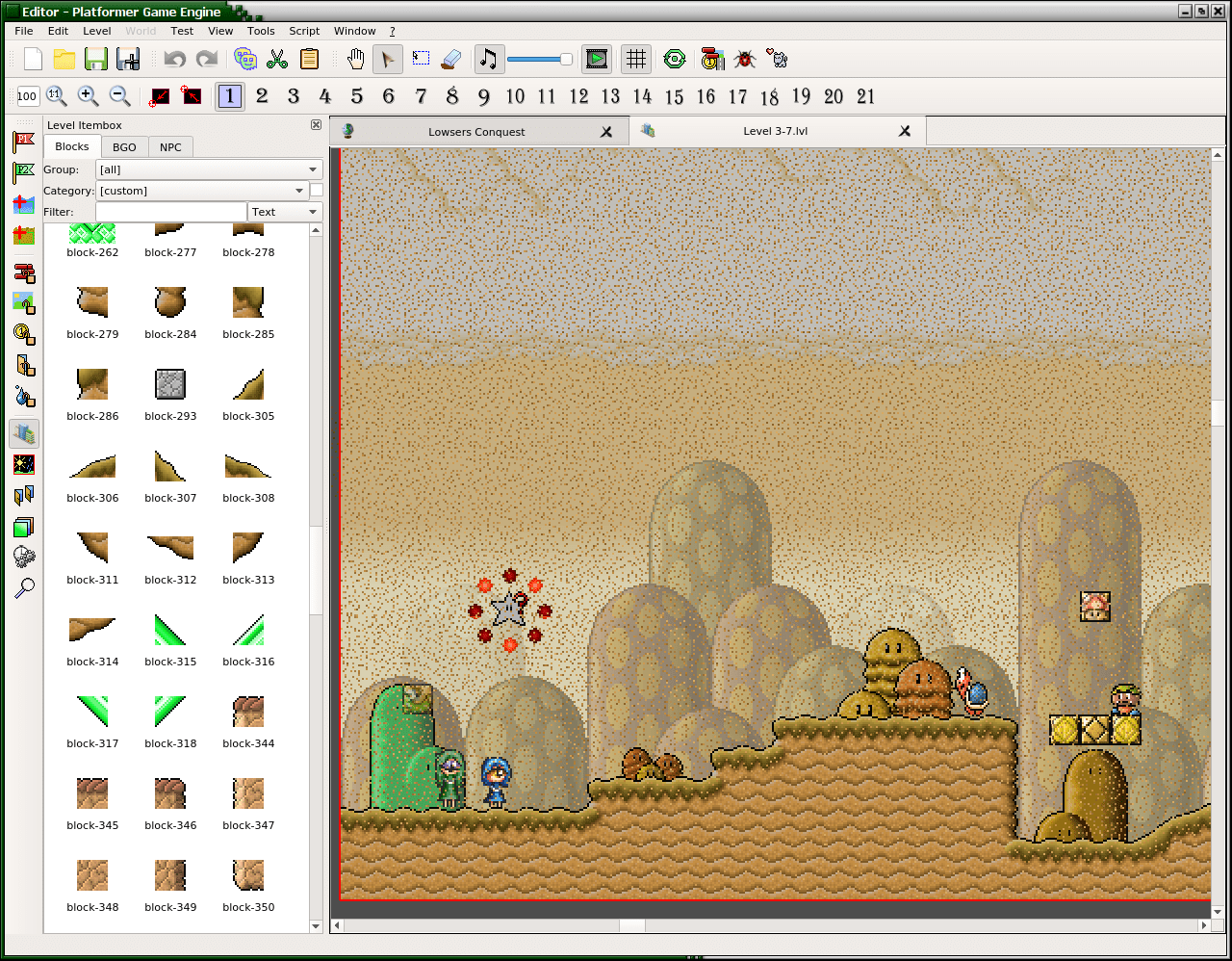Open the Window menu
The width and height of the screenshot is (1232, 961).
354,31
